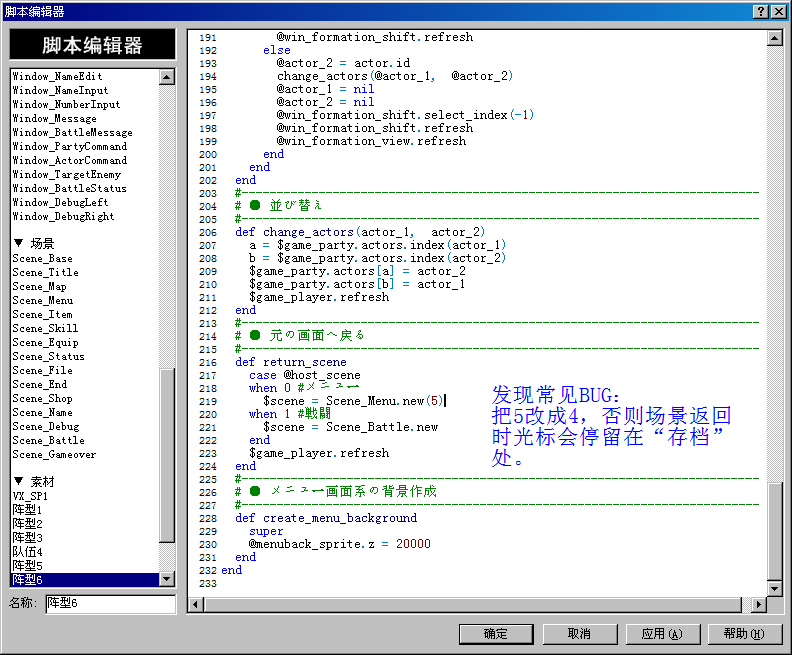The height and width of the screenshot is (655, 792).
Task: Click line 206 def change_actors code
Action: [360, 232]
